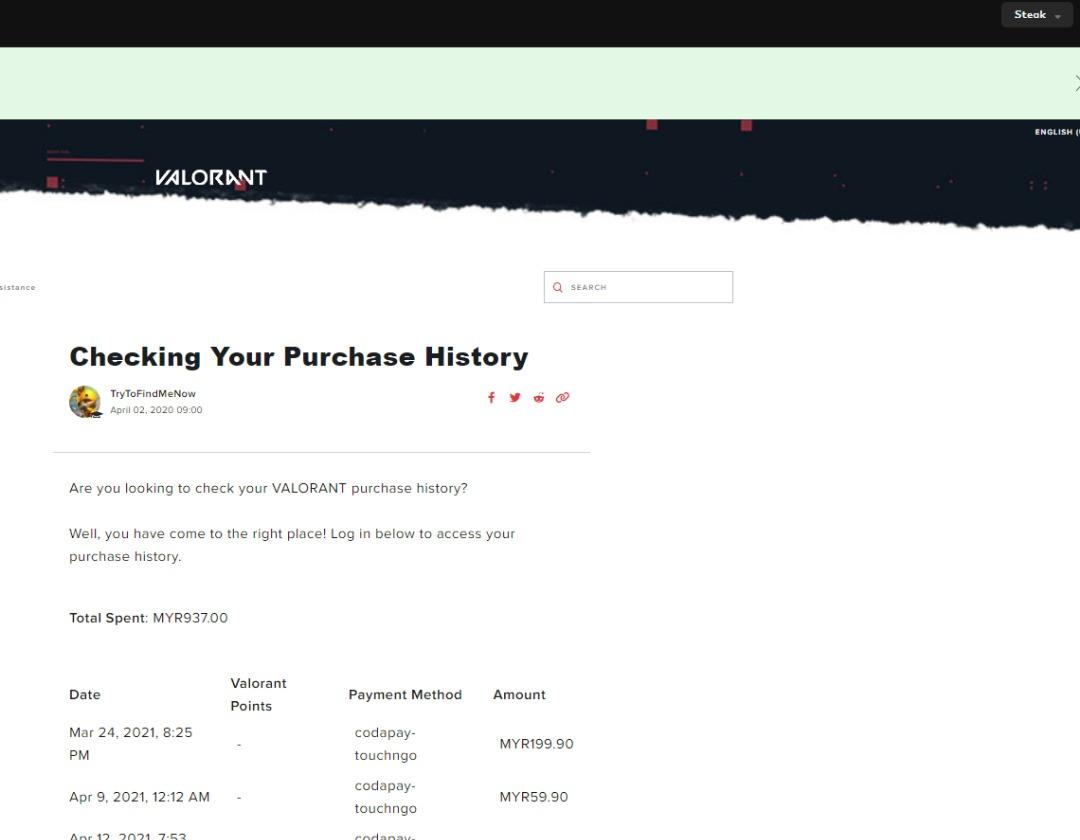Open the author's duck avatar
The width and height of the screenshot is (1080, 840).
[x=85, y=402]
